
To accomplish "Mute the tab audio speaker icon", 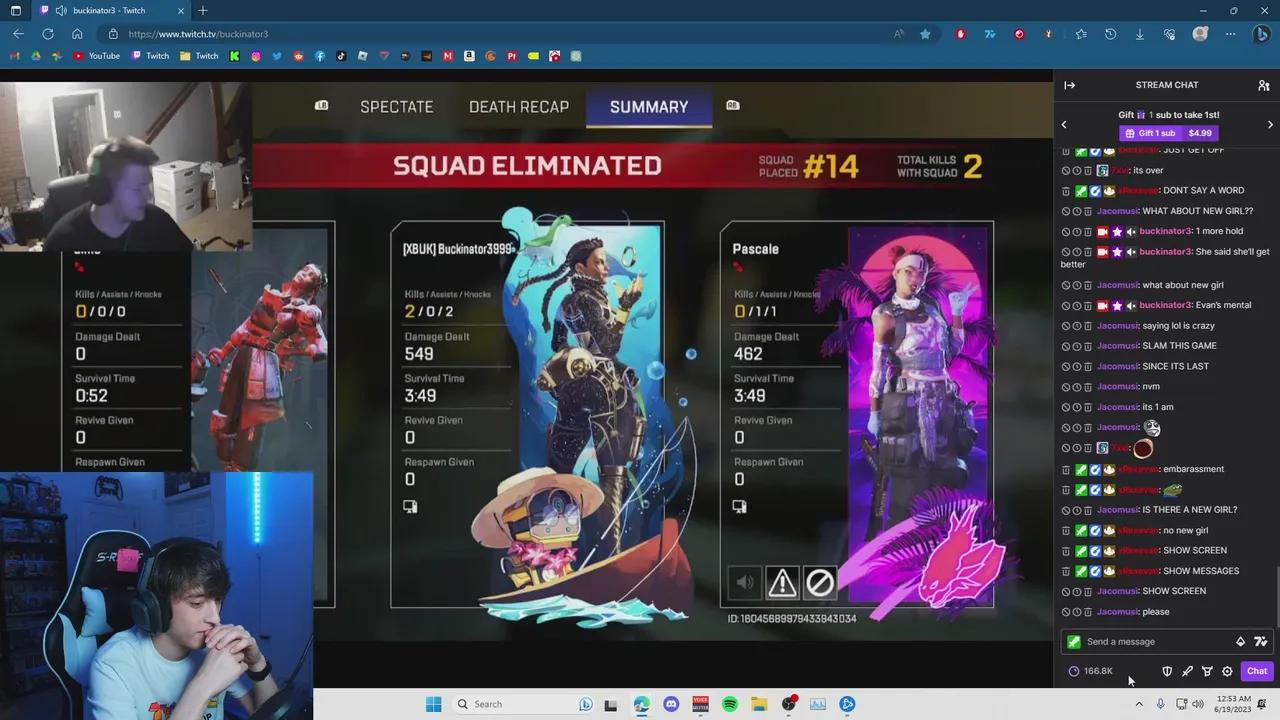I will tap(61, 10).
